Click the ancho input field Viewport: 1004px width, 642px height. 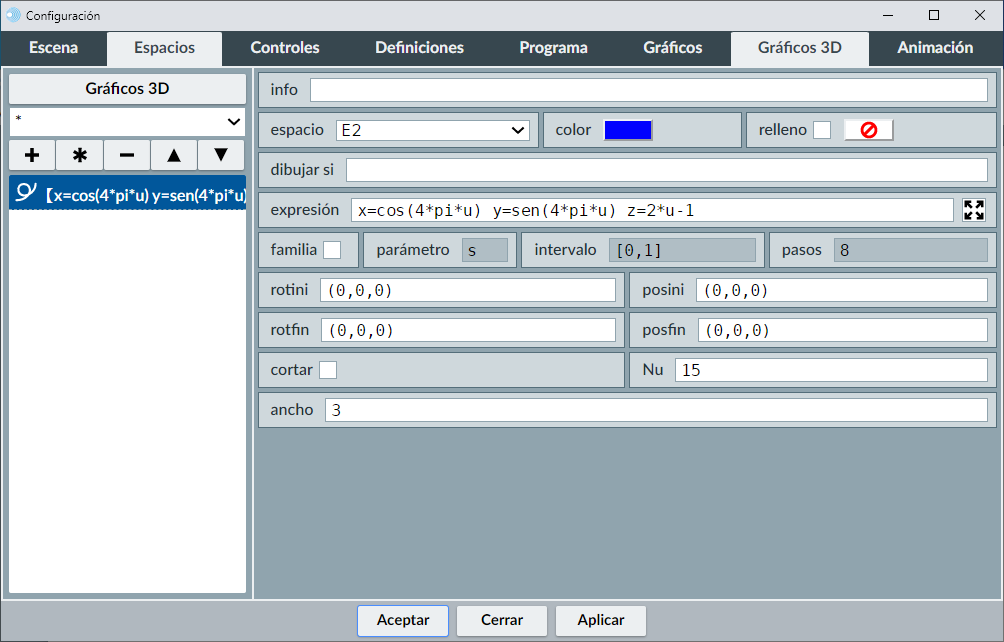pyautogui.click(x=656, y=410)
